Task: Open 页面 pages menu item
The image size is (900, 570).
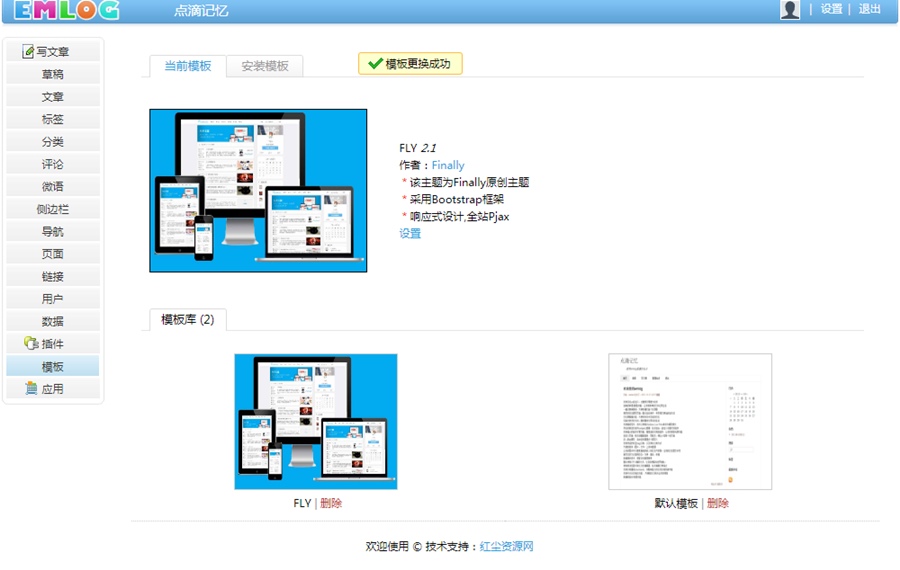Action: [x=53, y=254]
